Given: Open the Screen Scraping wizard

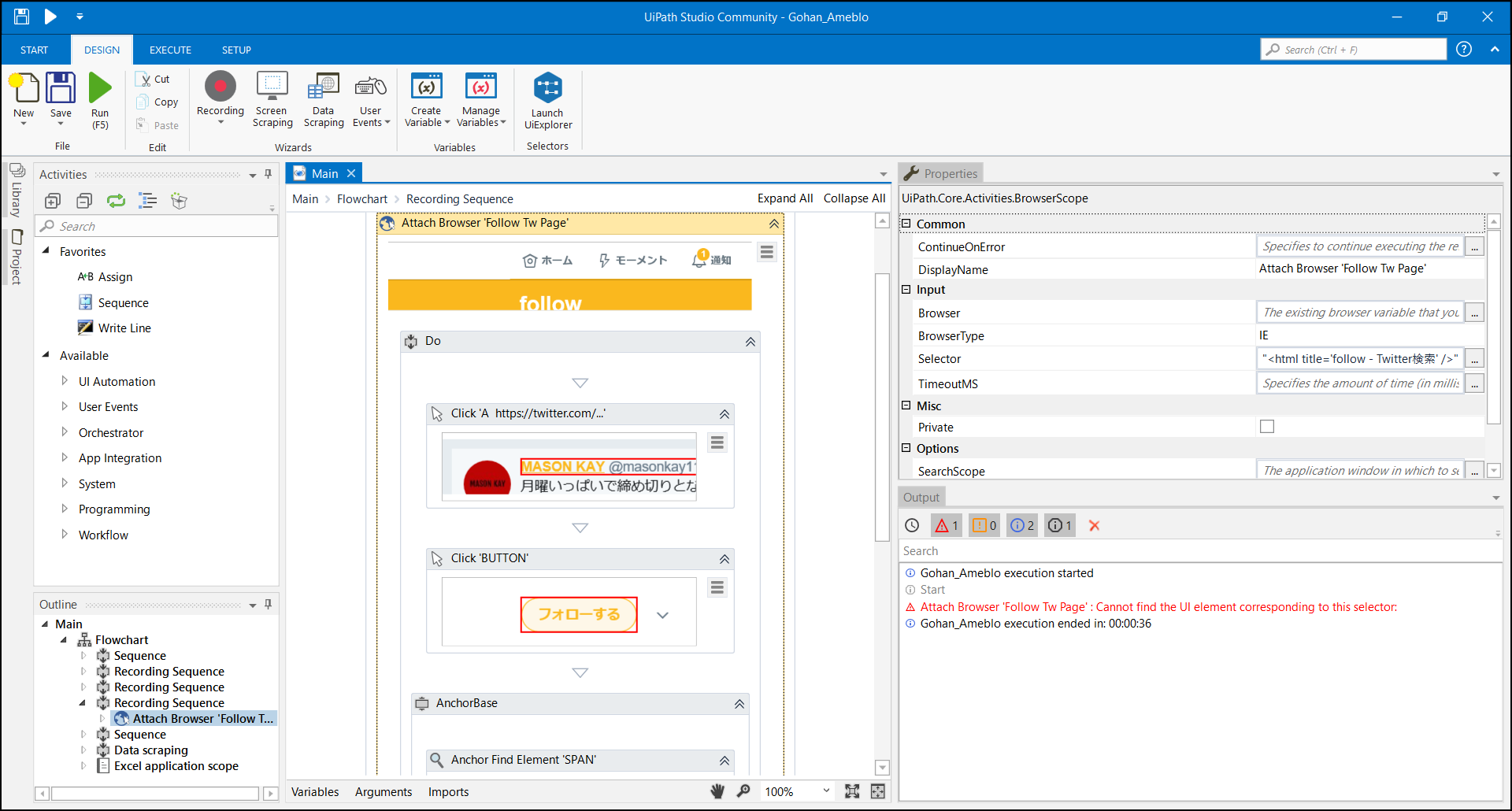Looking at the screenshot, I should coord(272,98).
